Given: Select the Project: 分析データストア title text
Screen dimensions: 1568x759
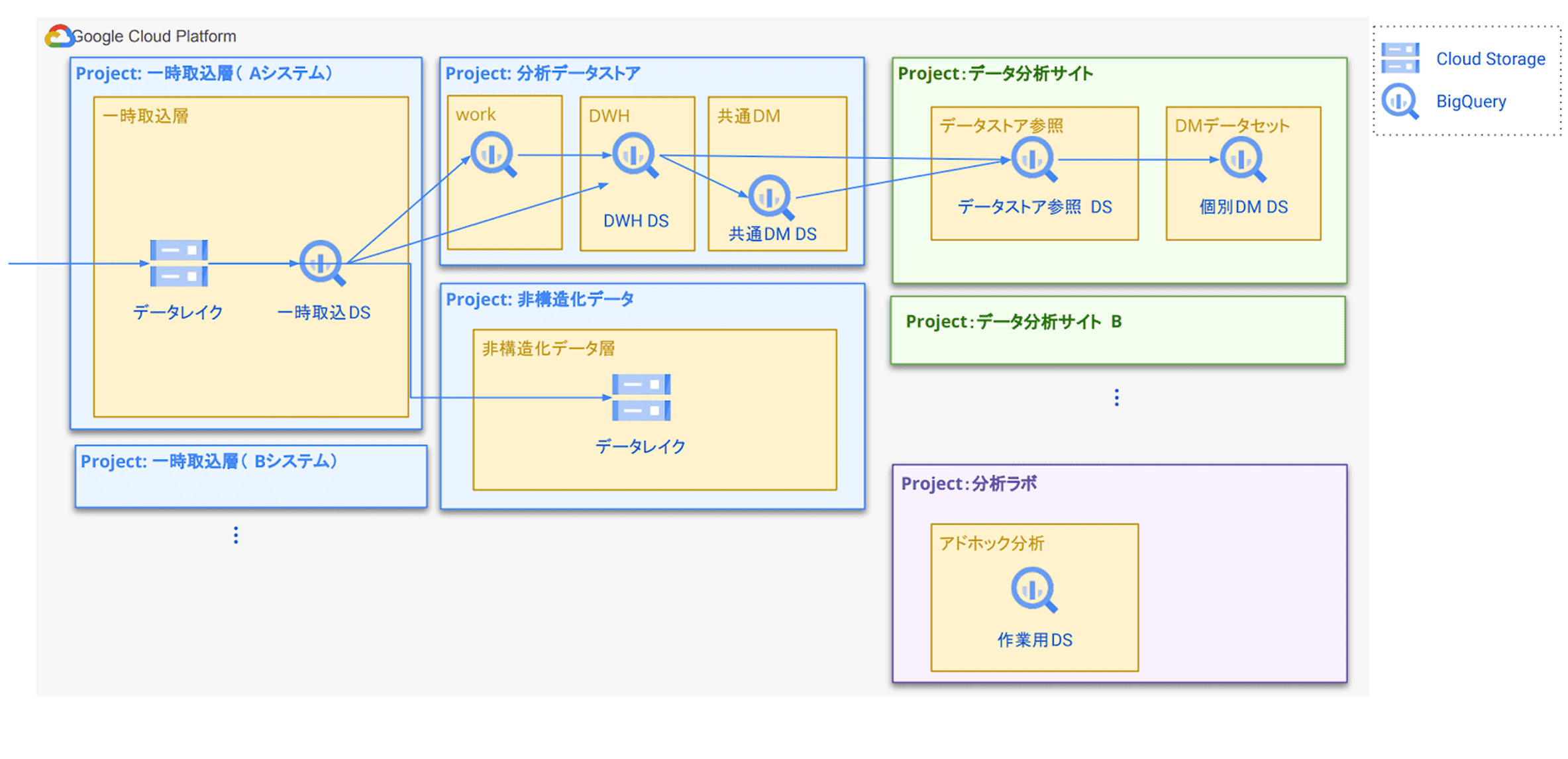Looking at the screenshot, I should [543, 74].
